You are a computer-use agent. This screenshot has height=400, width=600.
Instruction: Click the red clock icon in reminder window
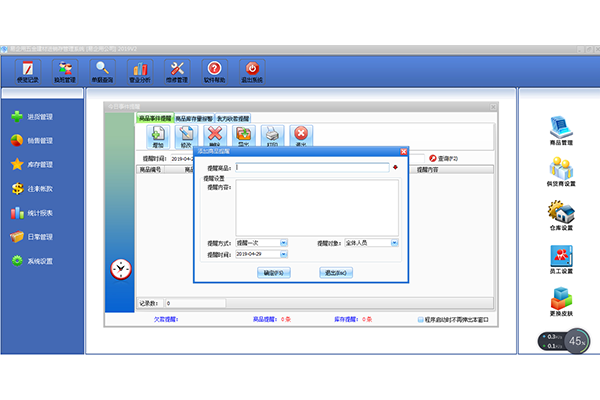[121, 269]
